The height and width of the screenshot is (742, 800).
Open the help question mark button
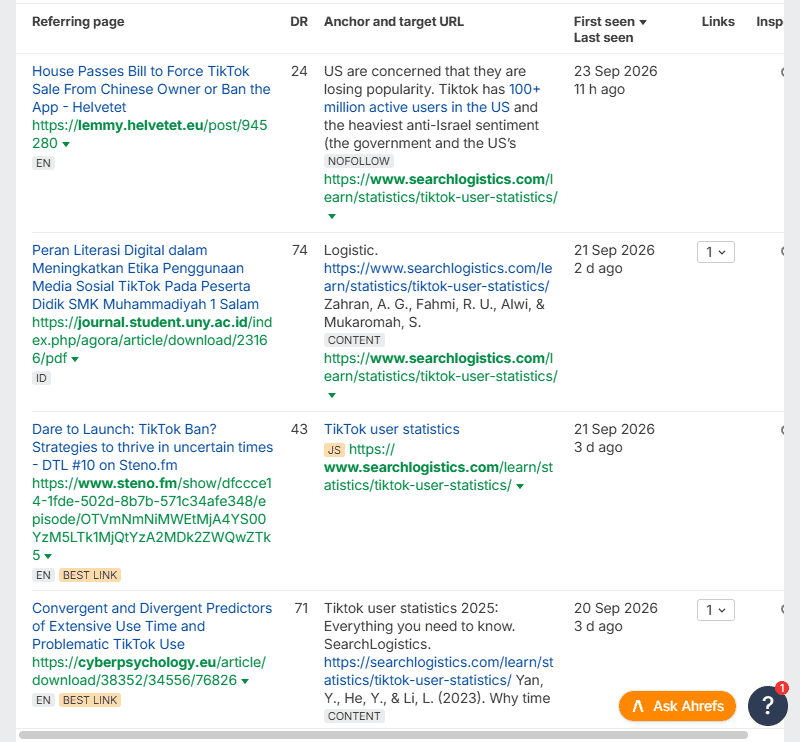767,706
